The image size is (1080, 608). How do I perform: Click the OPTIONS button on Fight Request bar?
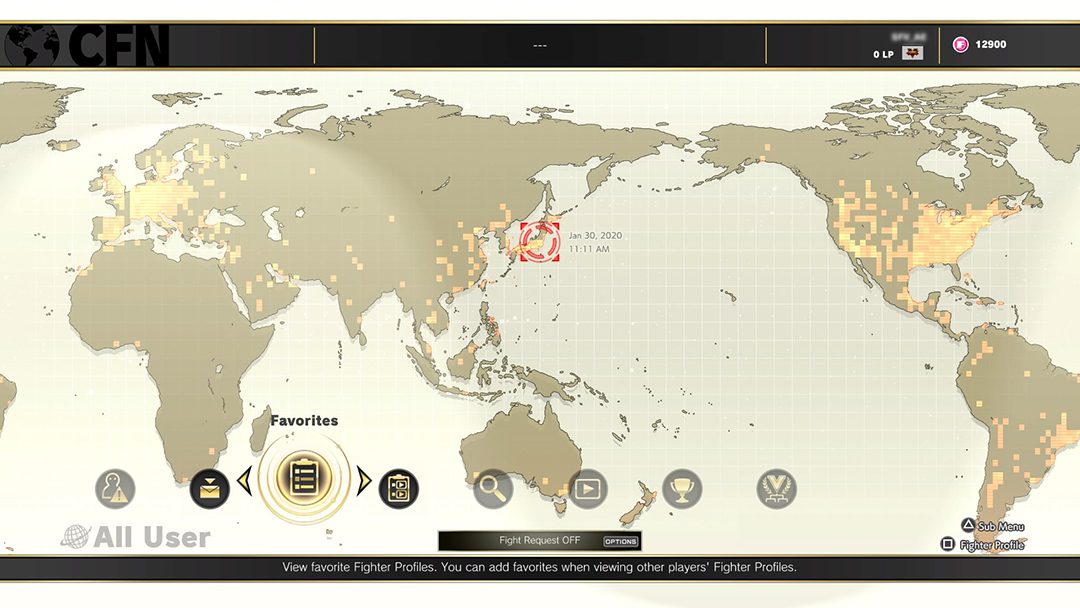click(621, 541)
